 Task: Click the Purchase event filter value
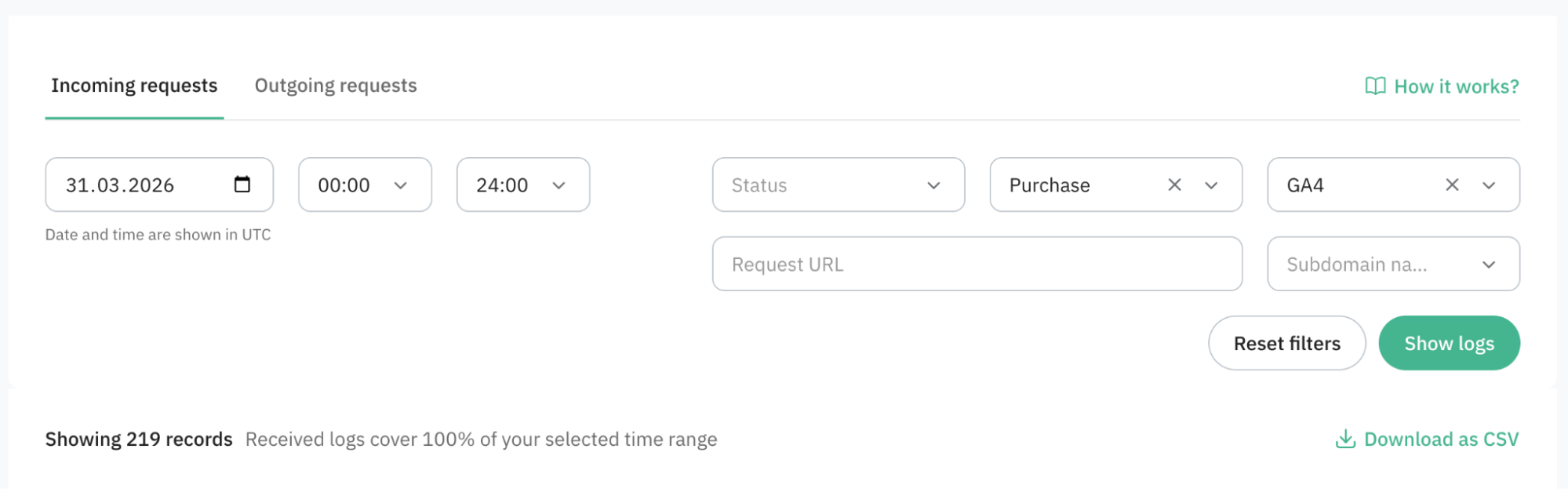[x=1050, y=185]
